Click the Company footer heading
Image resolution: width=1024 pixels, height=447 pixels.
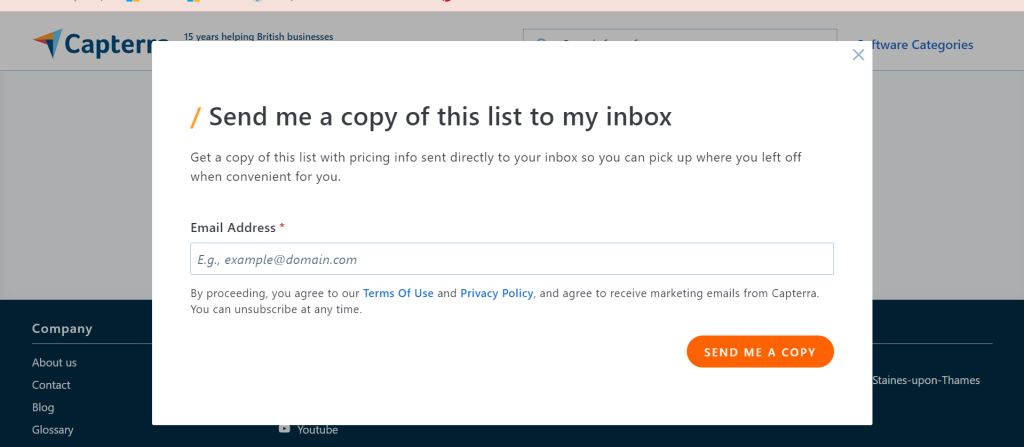coord(62,328)
